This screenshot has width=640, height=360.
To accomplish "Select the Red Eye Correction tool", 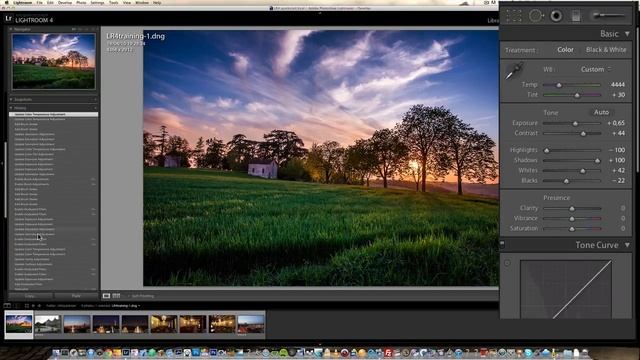I will (x=556, y=16).
